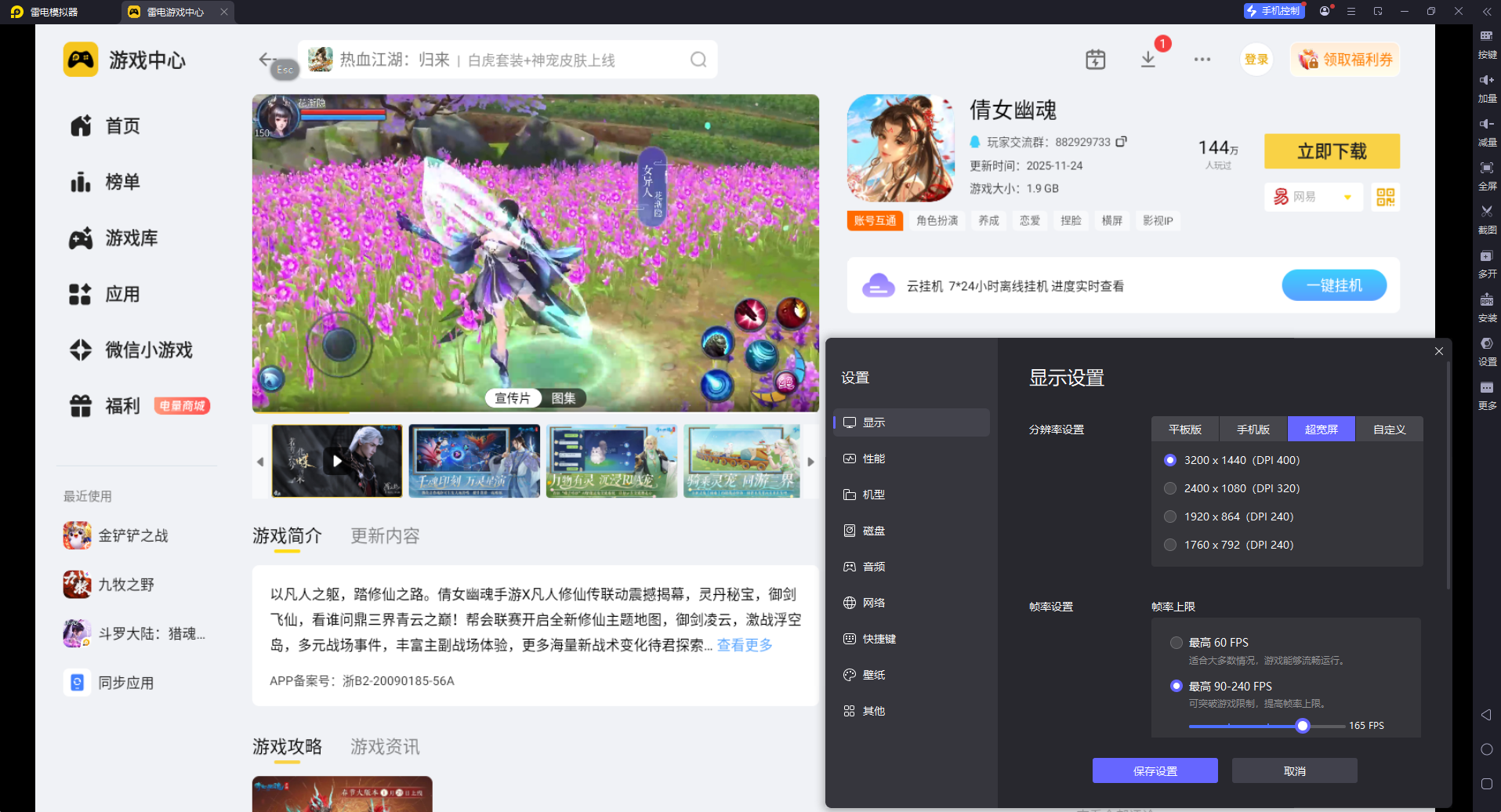
Task: Launch 九牧之野 from recent list
Action: (x=110, y=585)
